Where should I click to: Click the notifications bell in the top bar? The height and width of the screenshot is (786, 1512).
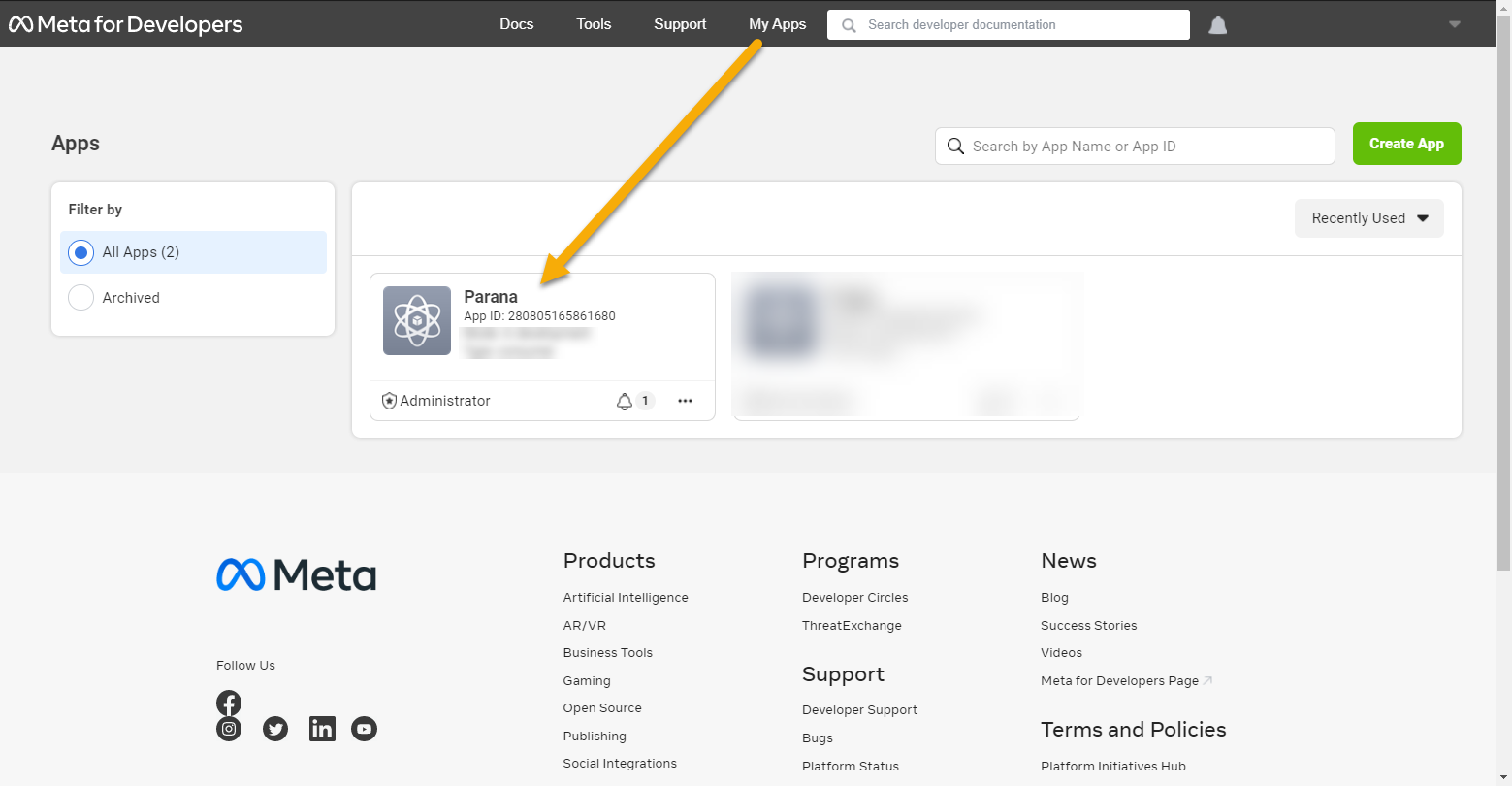1217,25
